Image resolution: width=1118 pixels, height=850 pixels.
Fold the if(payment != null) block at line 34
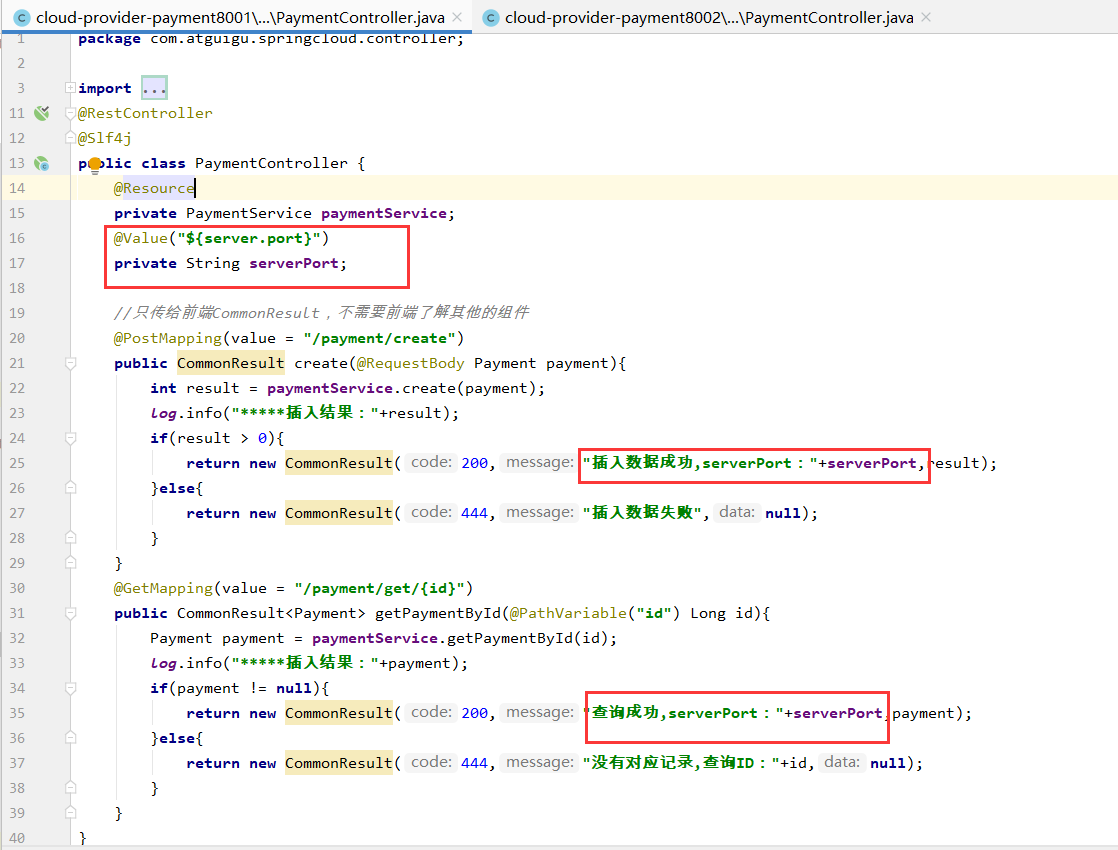pos(70,688)
